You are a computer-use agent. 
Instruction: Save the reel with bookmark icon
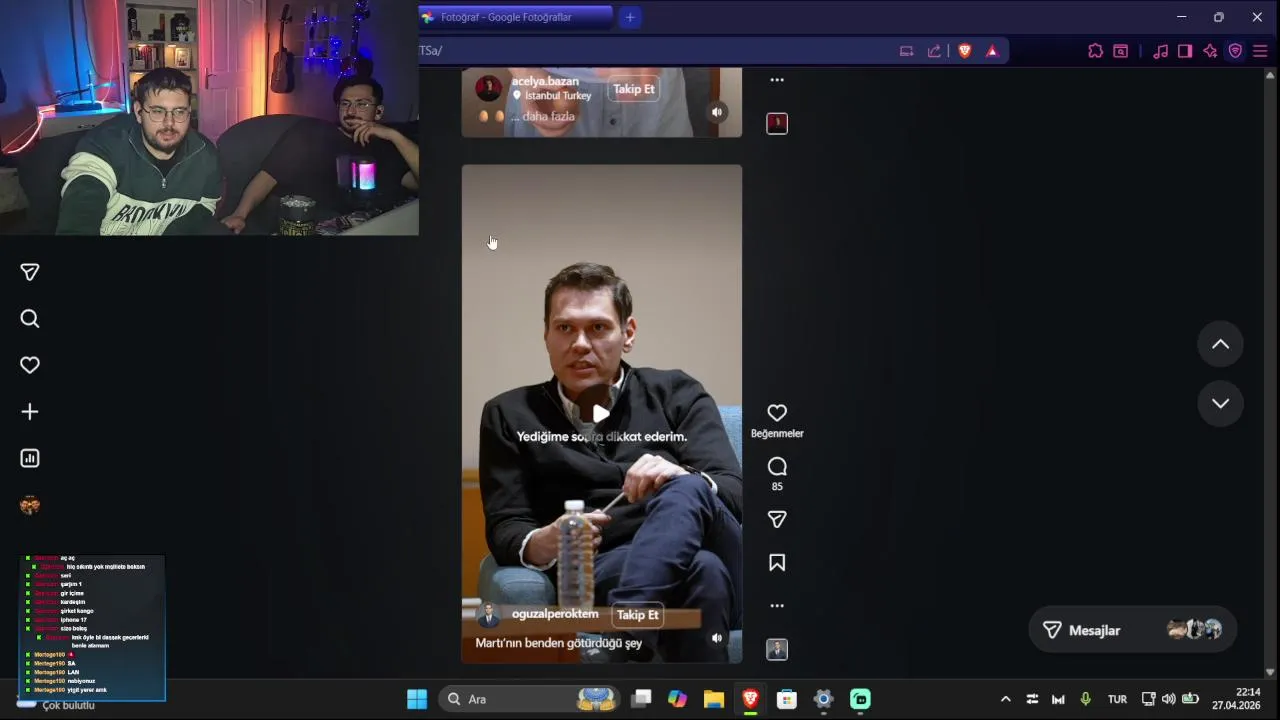777,563
